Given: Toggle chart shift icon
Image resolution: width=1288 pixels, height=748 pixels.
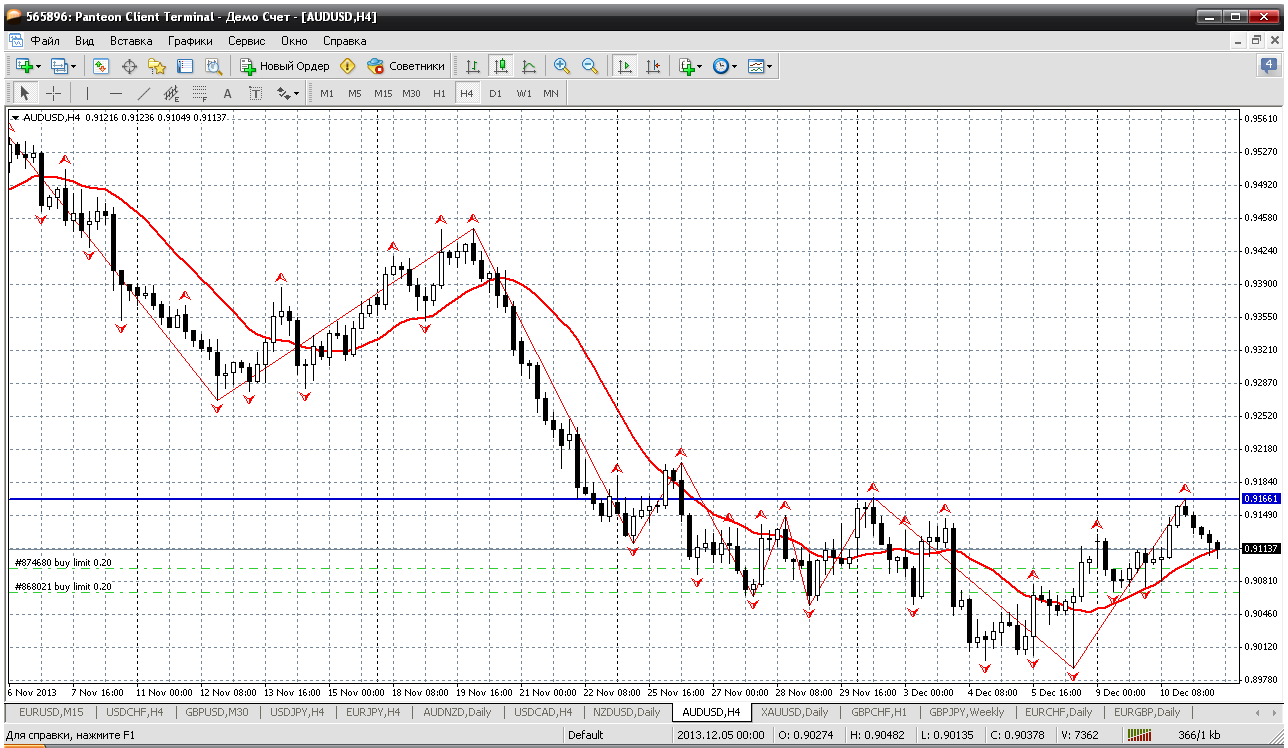Looking at the screenshot, I should [653, 66].
